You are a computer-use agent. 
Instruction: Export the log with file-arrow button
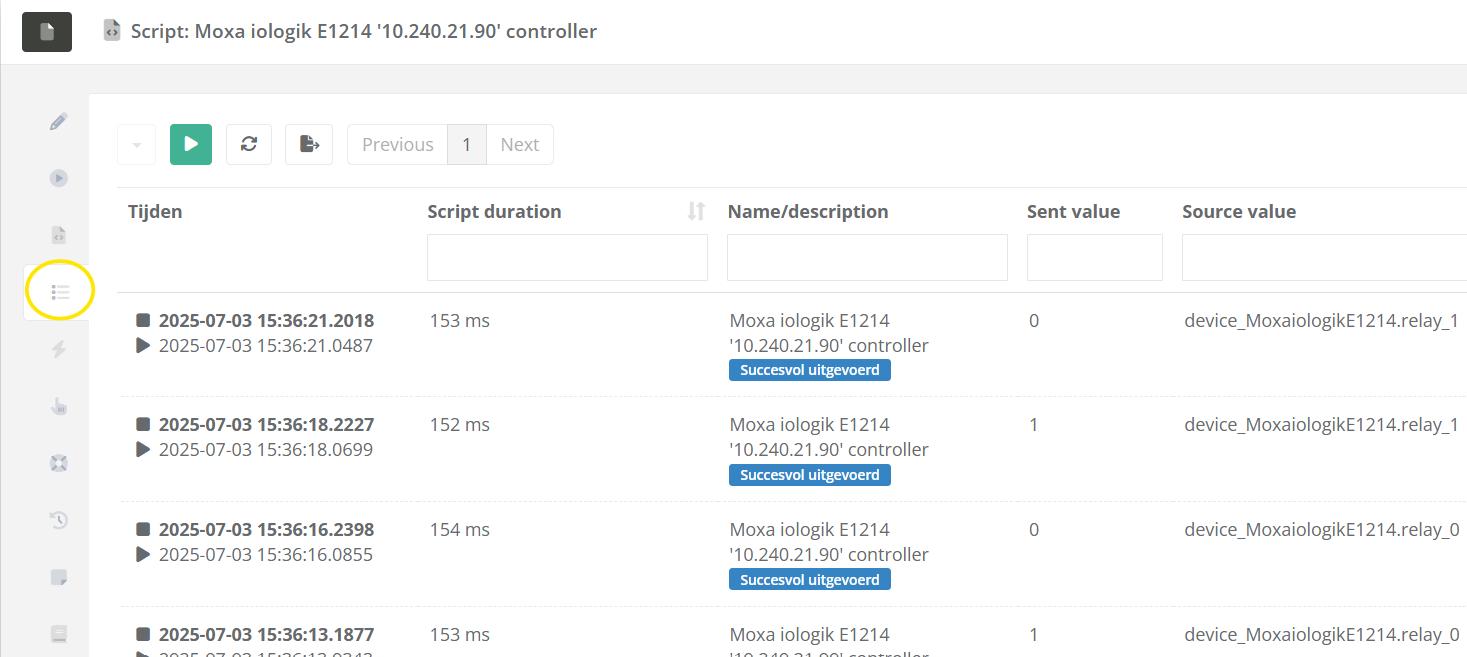[x=309, y=144]
